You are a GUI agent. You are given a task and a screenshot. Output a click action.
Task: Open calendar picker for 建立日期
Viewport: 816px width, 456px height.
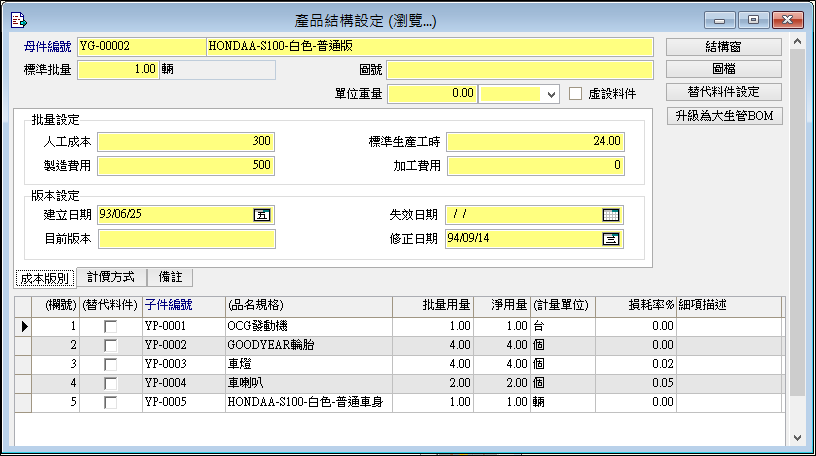coord(262,214)
